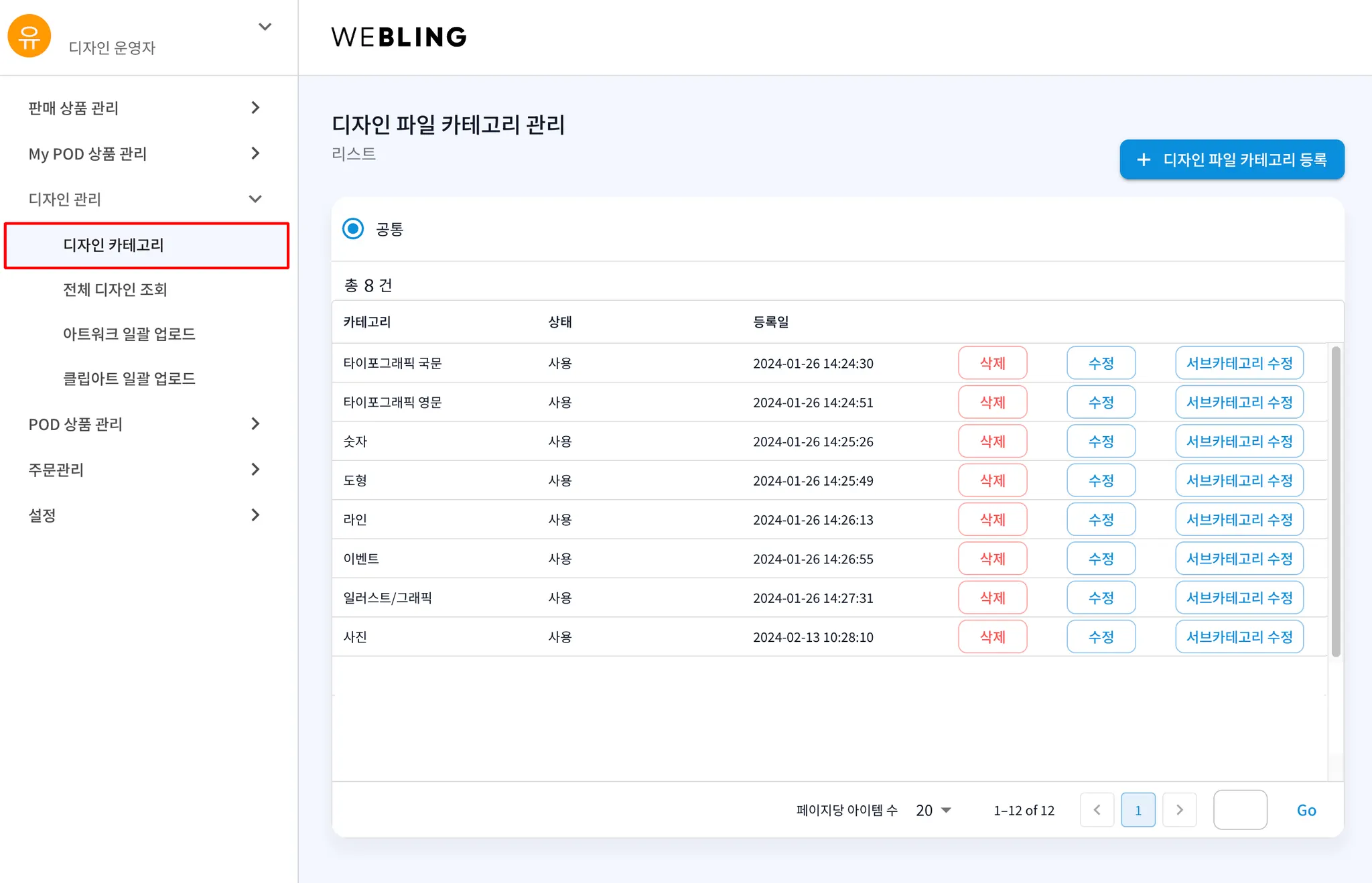Screen dimensions: 1372x883
Task: Delete the 타이포그래픽 국문 category
Action: click(x=992, y=363)
